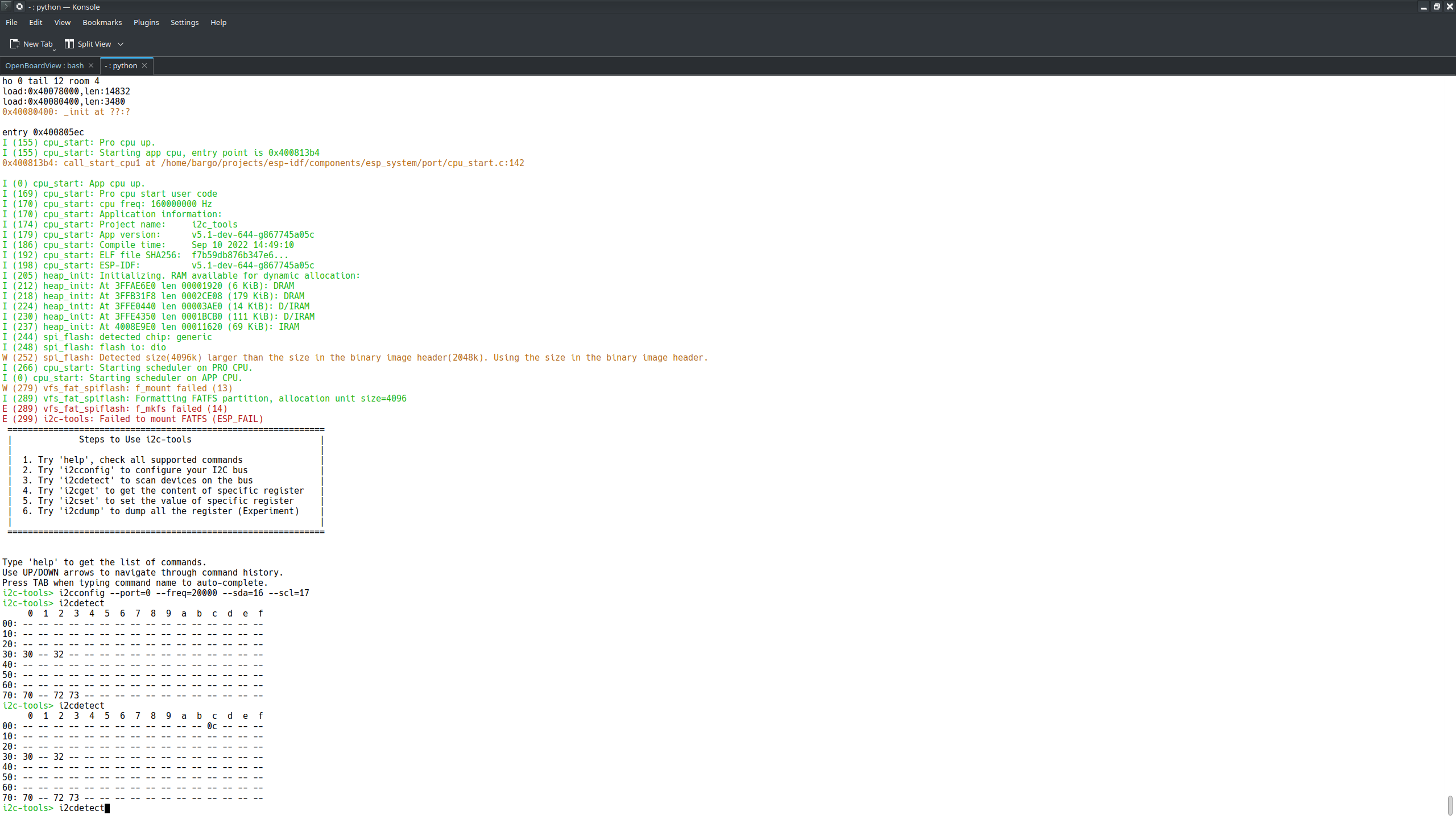Viewport: 1456px width, 819px height.
Task: Open the Help menu
Action: tap(218, 22)
